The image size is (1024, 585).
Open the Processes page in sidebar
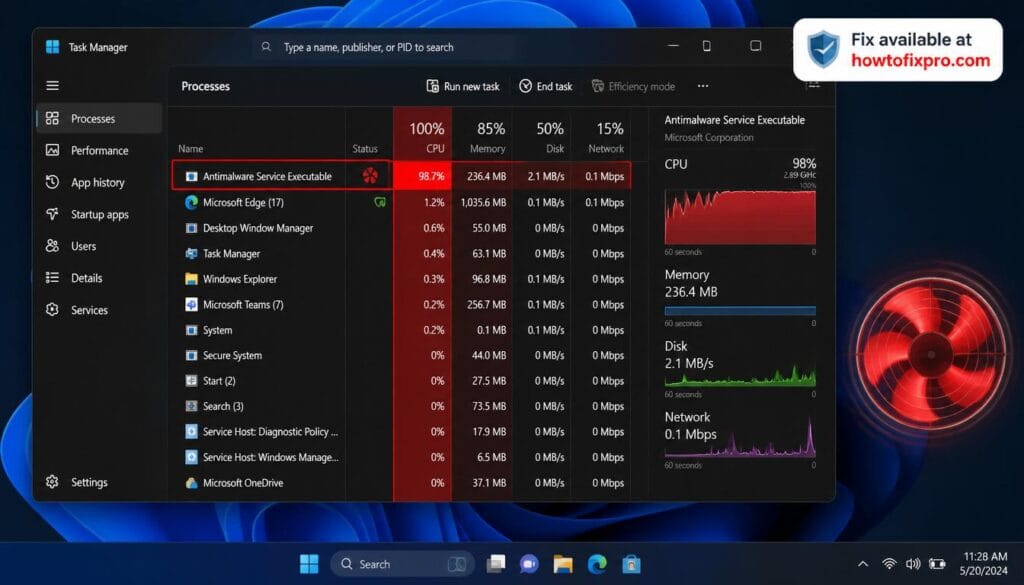pyautogui.click(x=99, y=118)
